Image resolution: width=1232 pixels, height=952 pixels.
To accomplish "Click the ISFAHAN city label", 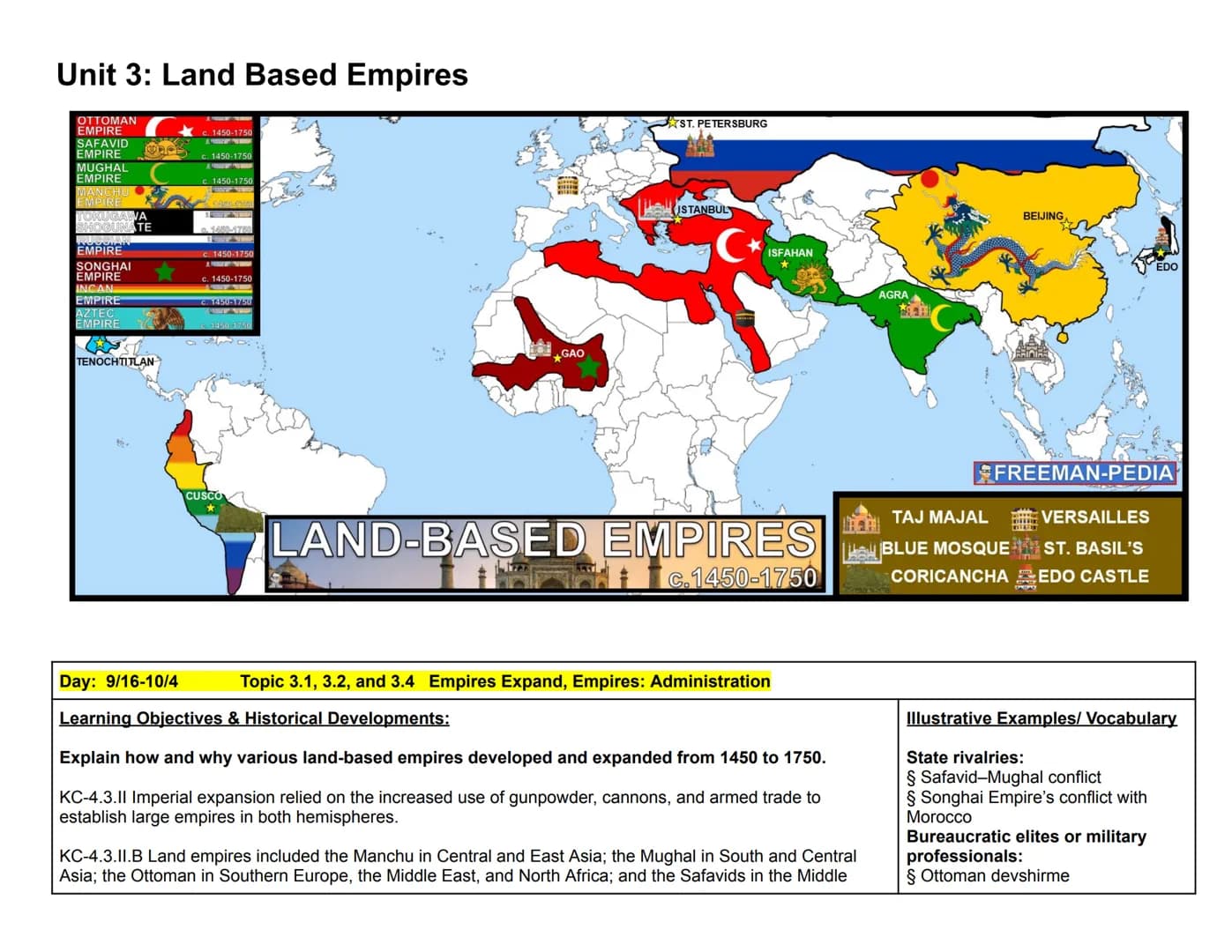I will click(x=790, y=253).
